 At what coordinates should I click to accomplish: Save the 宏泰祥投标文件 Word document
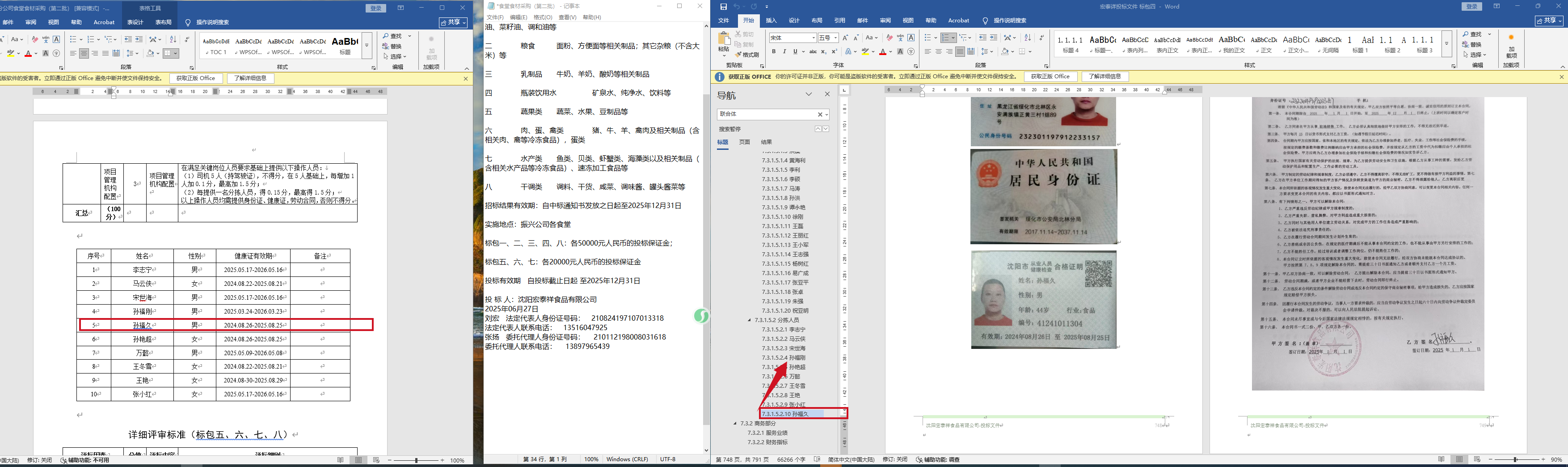point(723,7)
